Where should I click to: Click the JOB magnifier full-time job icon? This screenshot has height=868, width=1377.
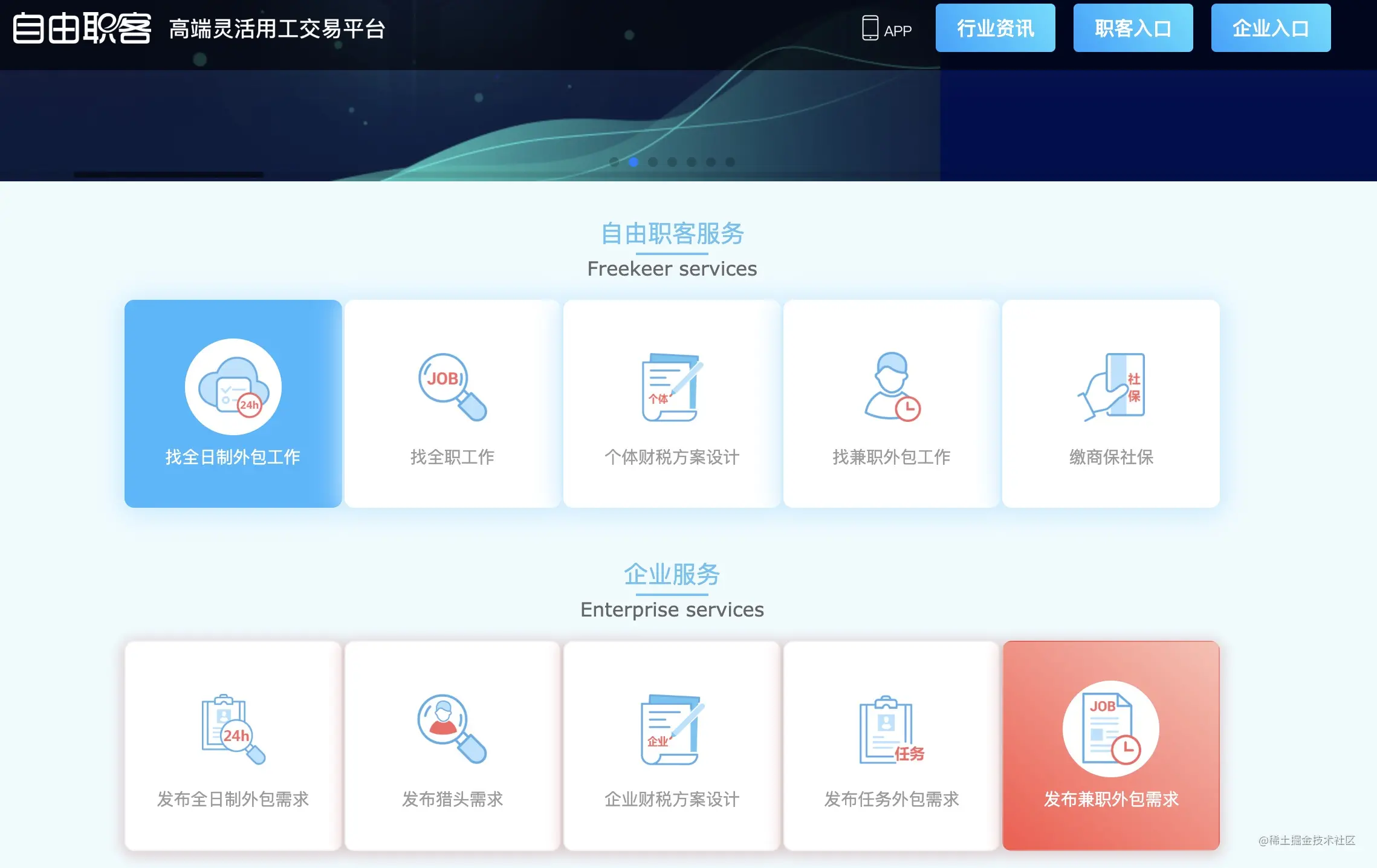click(x=452, y=387)
